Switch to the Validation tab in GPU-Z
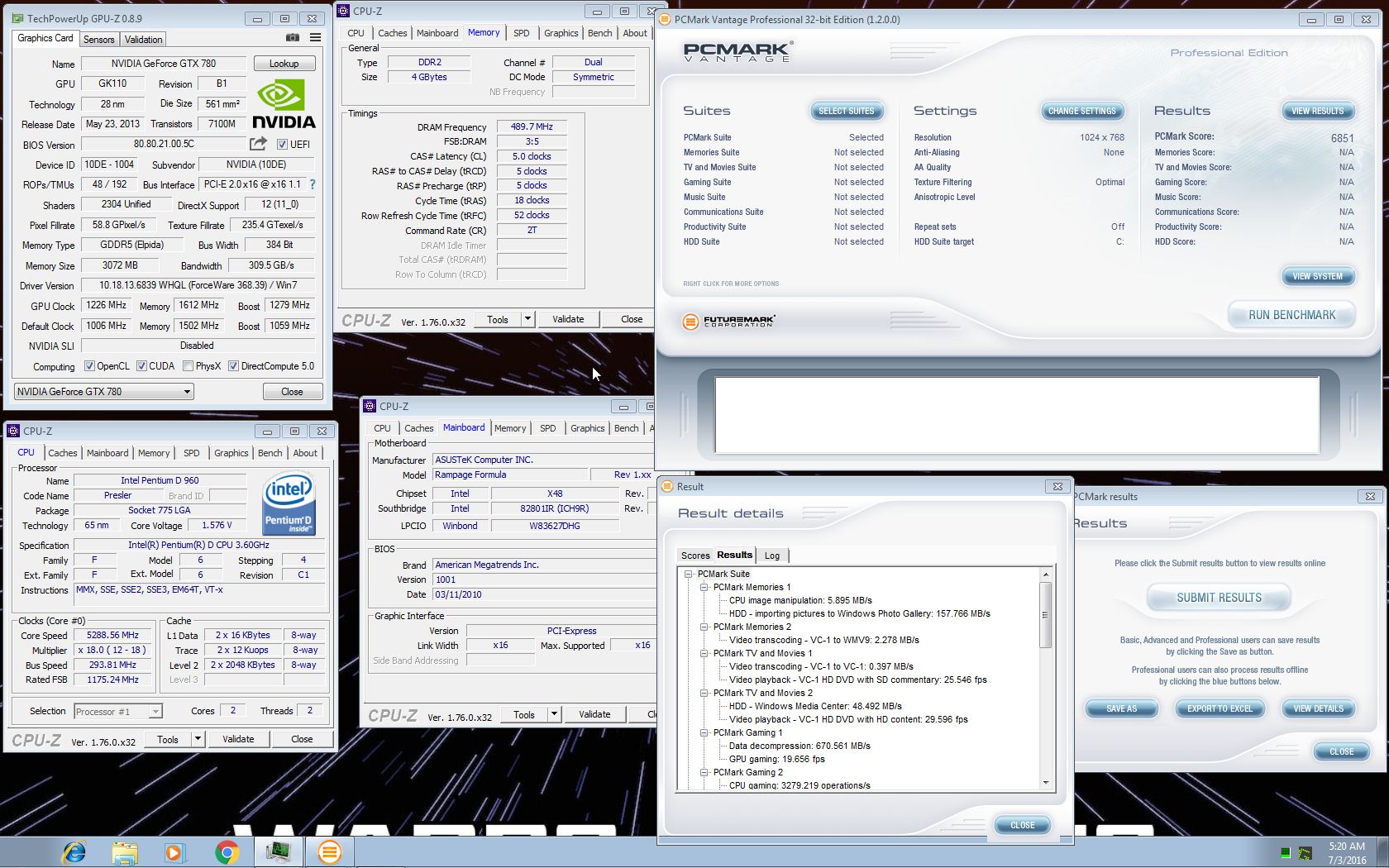 pos(144,40)
